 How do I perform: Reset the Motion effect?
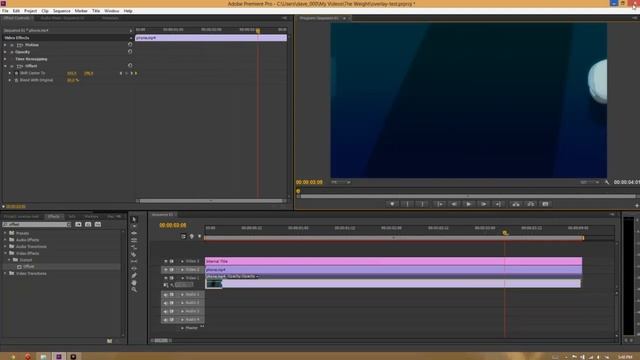click(130, 44)
